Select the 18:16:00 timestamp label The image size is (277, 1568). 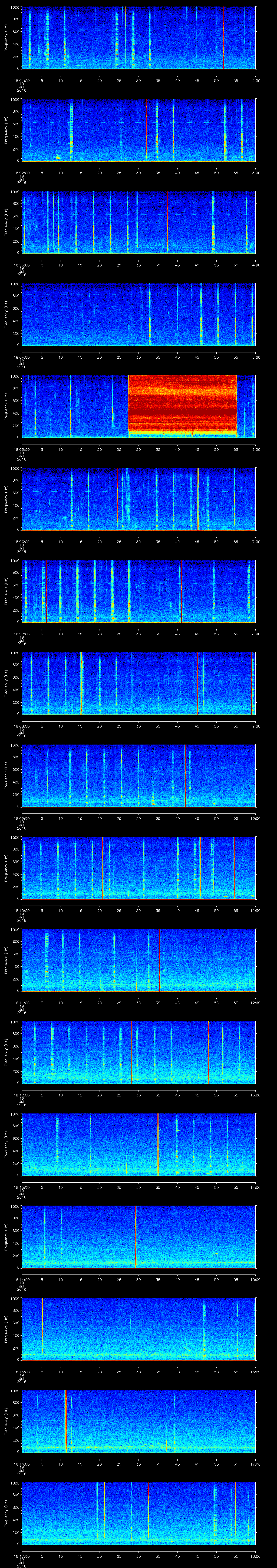tap(21, 1464)
